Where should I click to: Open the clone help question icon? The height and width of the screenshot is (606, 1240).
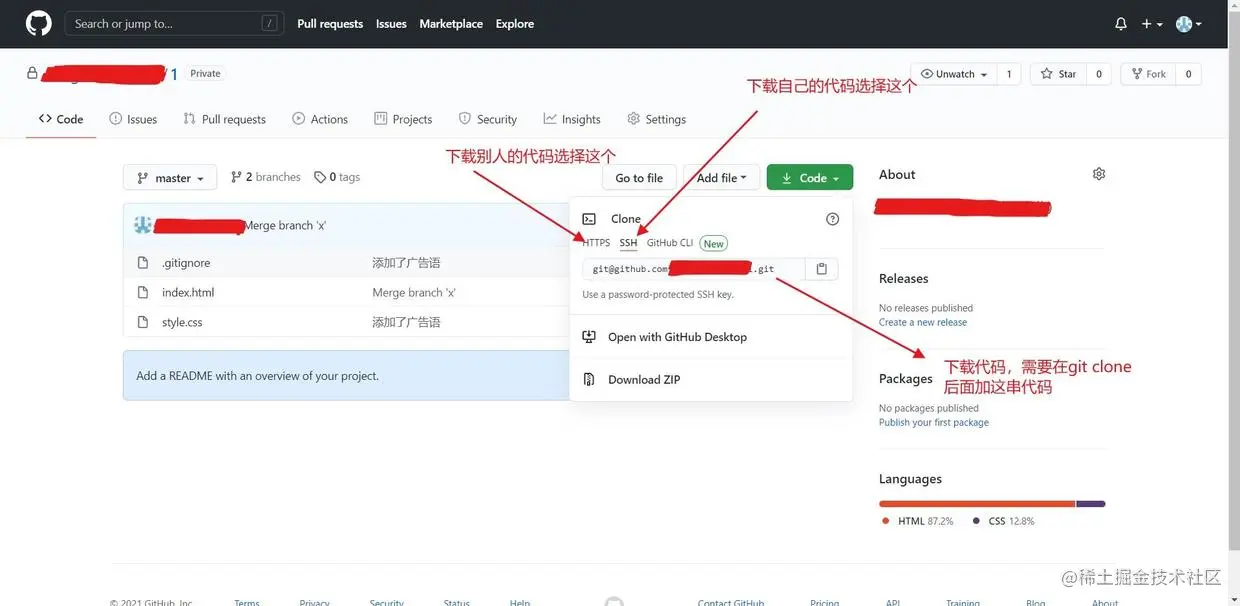click(x=832, y=219)
